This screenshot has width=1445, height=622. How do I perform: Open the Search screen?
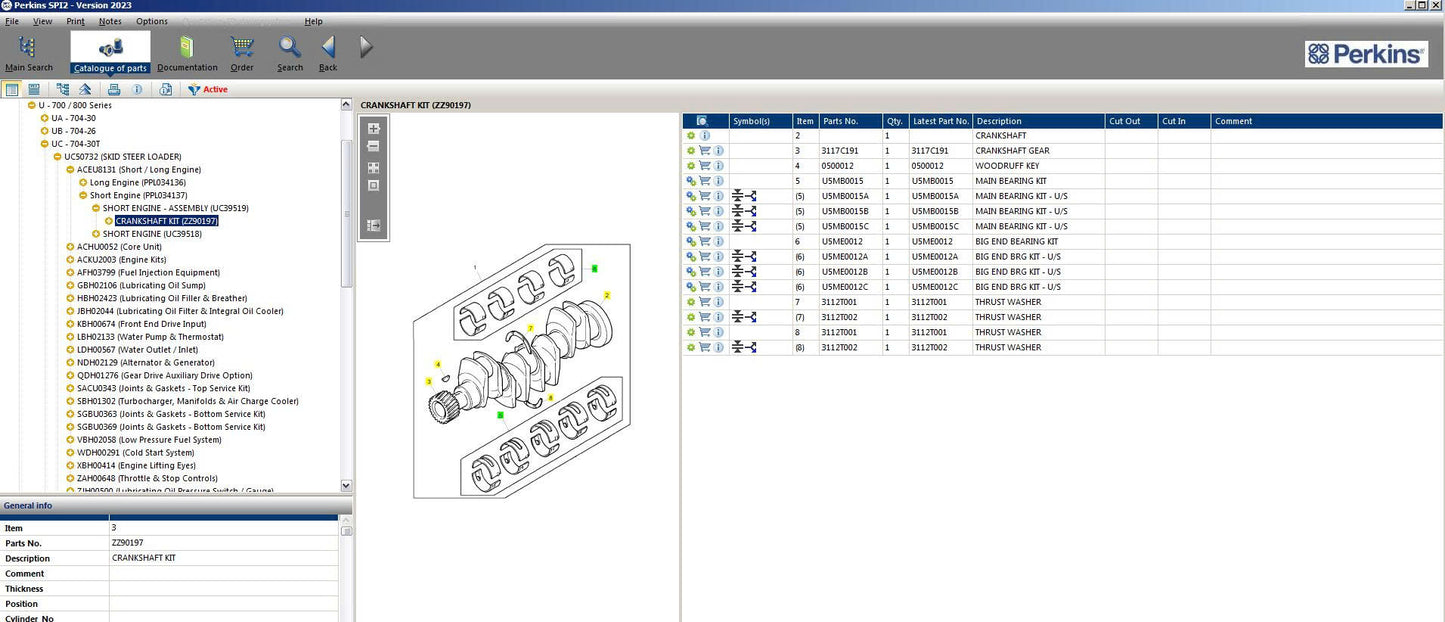pyautogui.click(x=289, y=50)
